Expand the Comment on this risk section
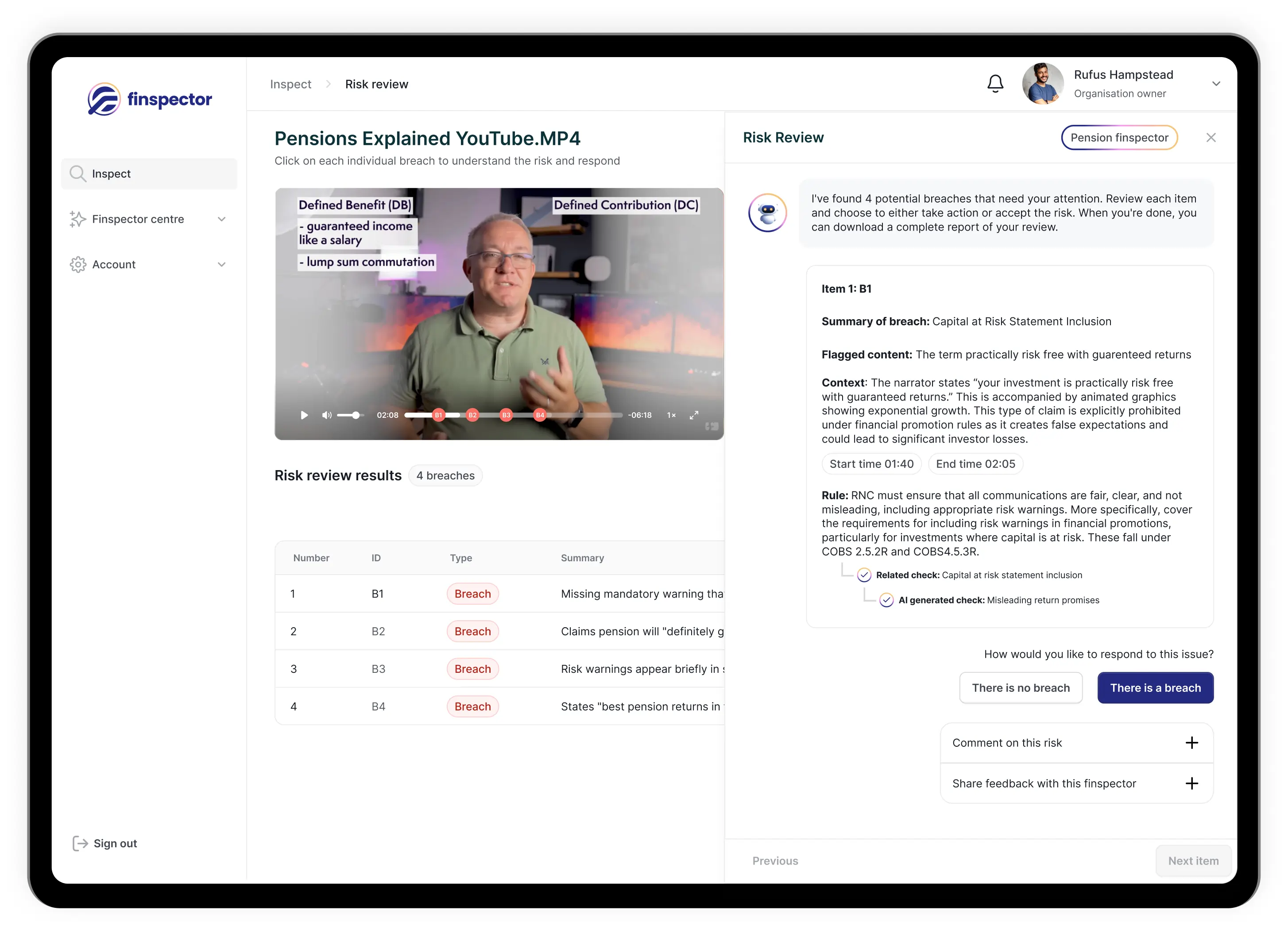The image size is (1288, 930). tap(1192, 742)
